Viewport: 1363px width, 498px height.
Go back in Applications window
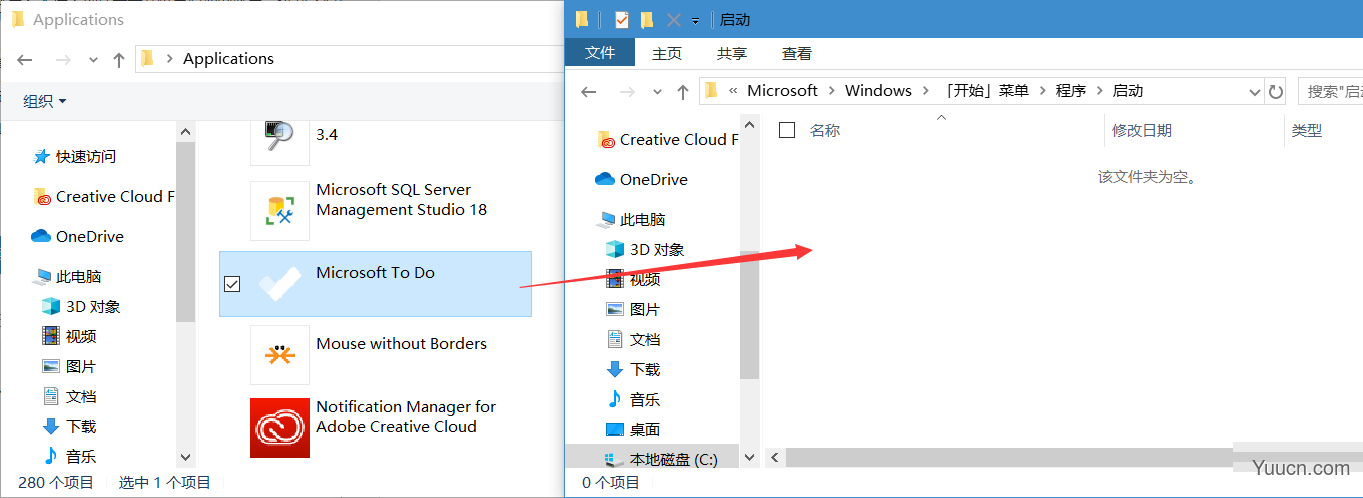click(25, 59)
